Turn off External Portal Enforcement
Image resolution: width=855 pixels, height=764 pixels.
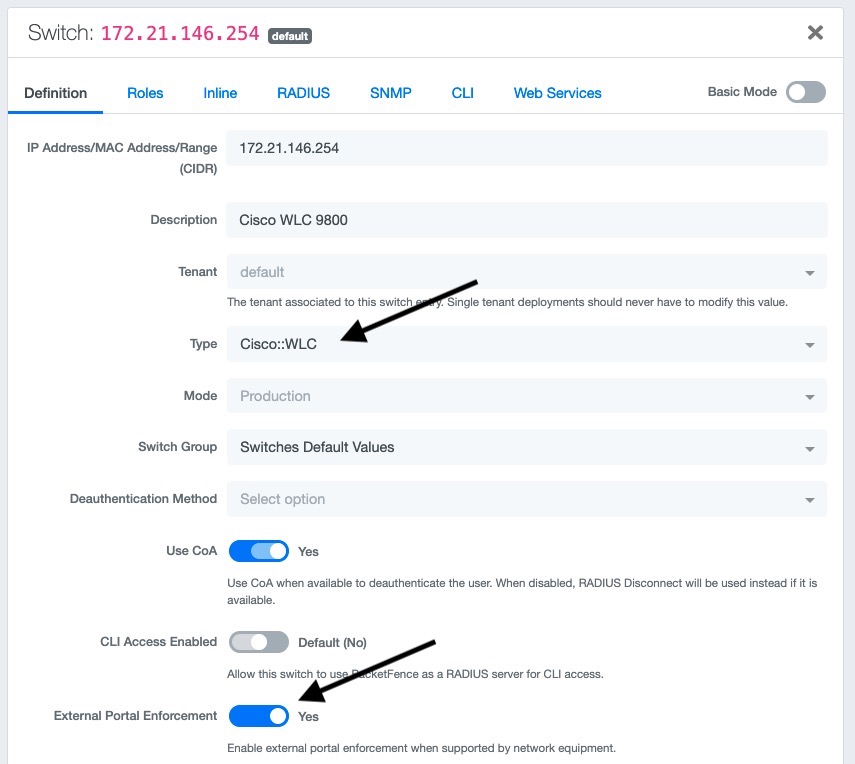click(x=259, y=716)
